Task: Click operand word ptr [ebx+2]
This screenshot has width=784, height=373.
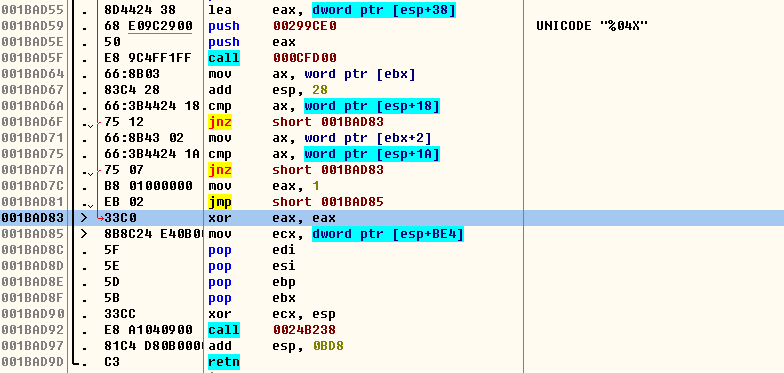Action: (x=368, y=138)
